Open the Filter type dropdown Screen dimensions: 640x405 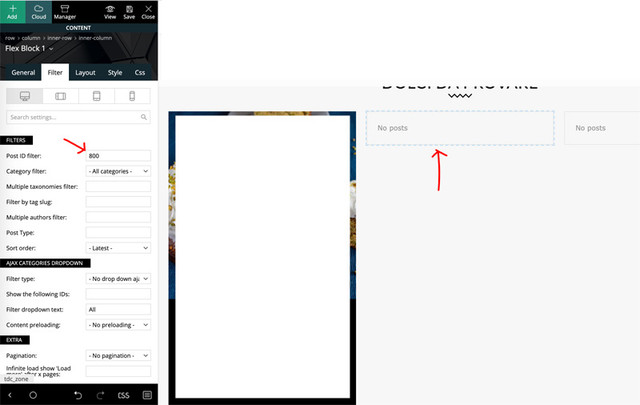(x=118, y=278)
